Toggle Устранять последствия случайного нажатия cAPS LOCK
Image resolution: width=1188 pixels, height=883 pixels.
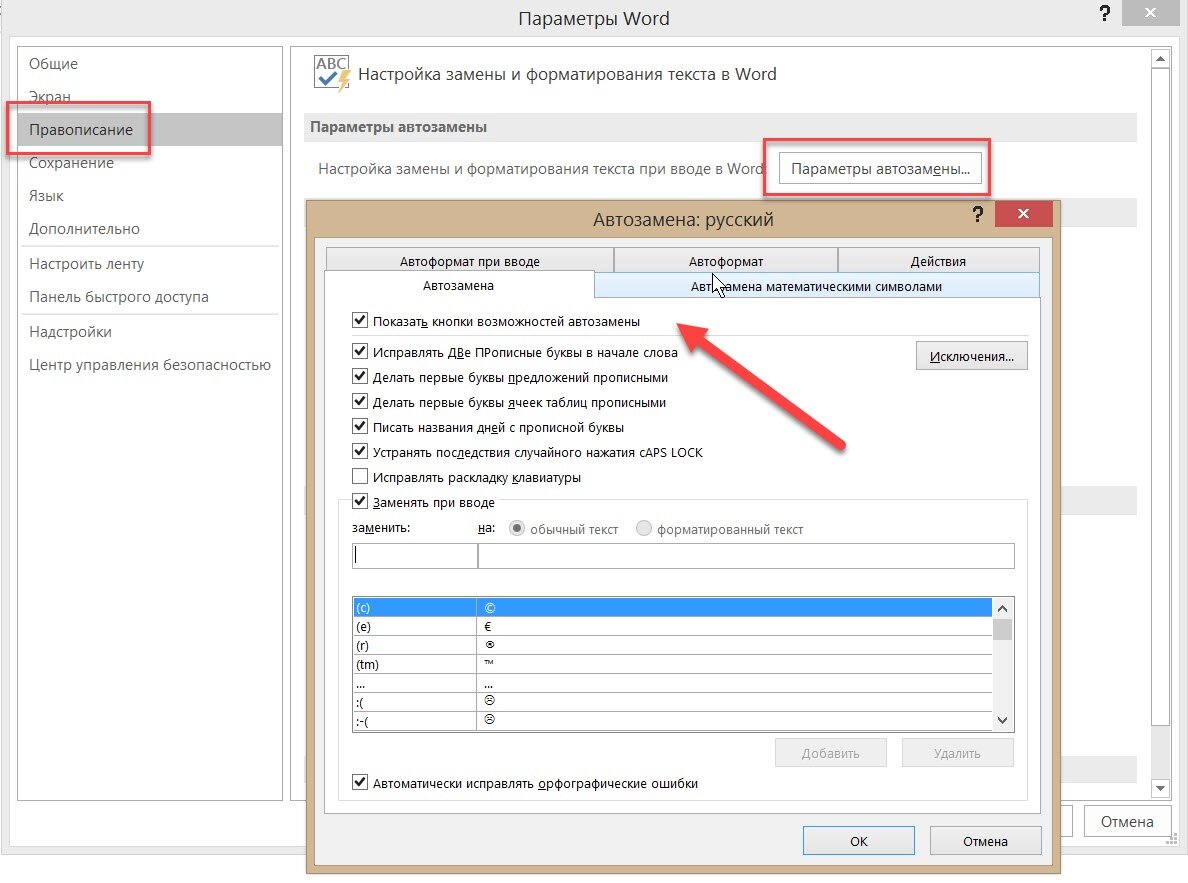(360, 452)
